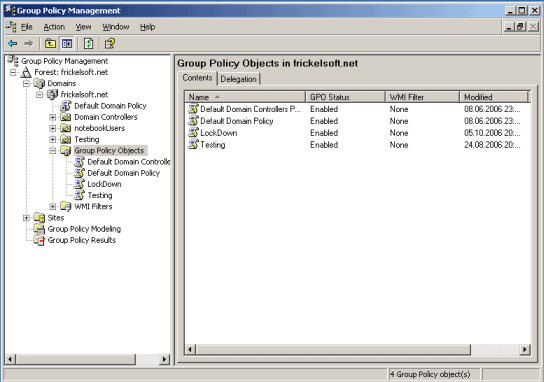Click the Forward arrow toolbar icon
The width and height of the screenshot is (544, 382).
point(28,43)
